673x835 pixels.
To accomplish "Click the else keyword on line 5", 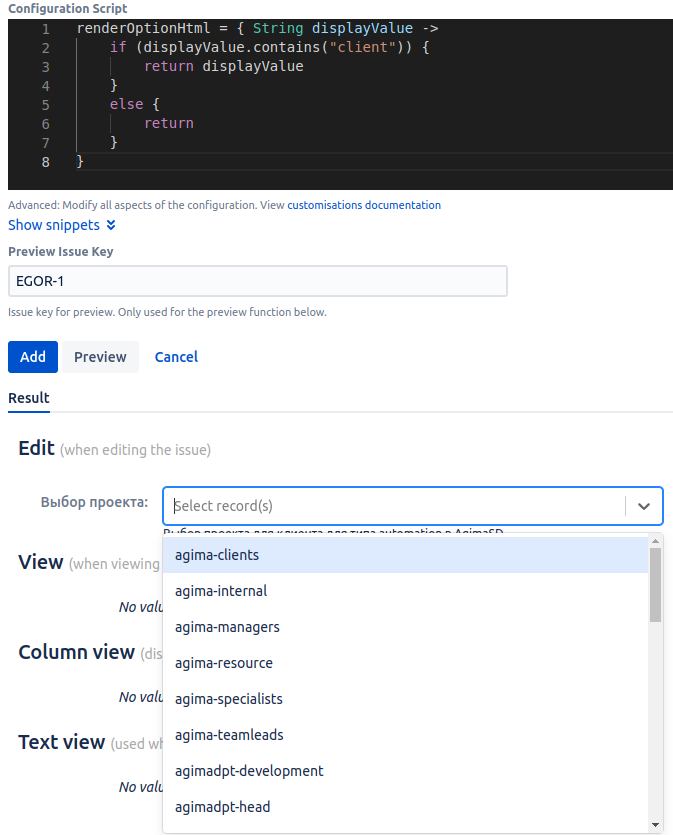I will pyautogui.click(x=126, y=104).
